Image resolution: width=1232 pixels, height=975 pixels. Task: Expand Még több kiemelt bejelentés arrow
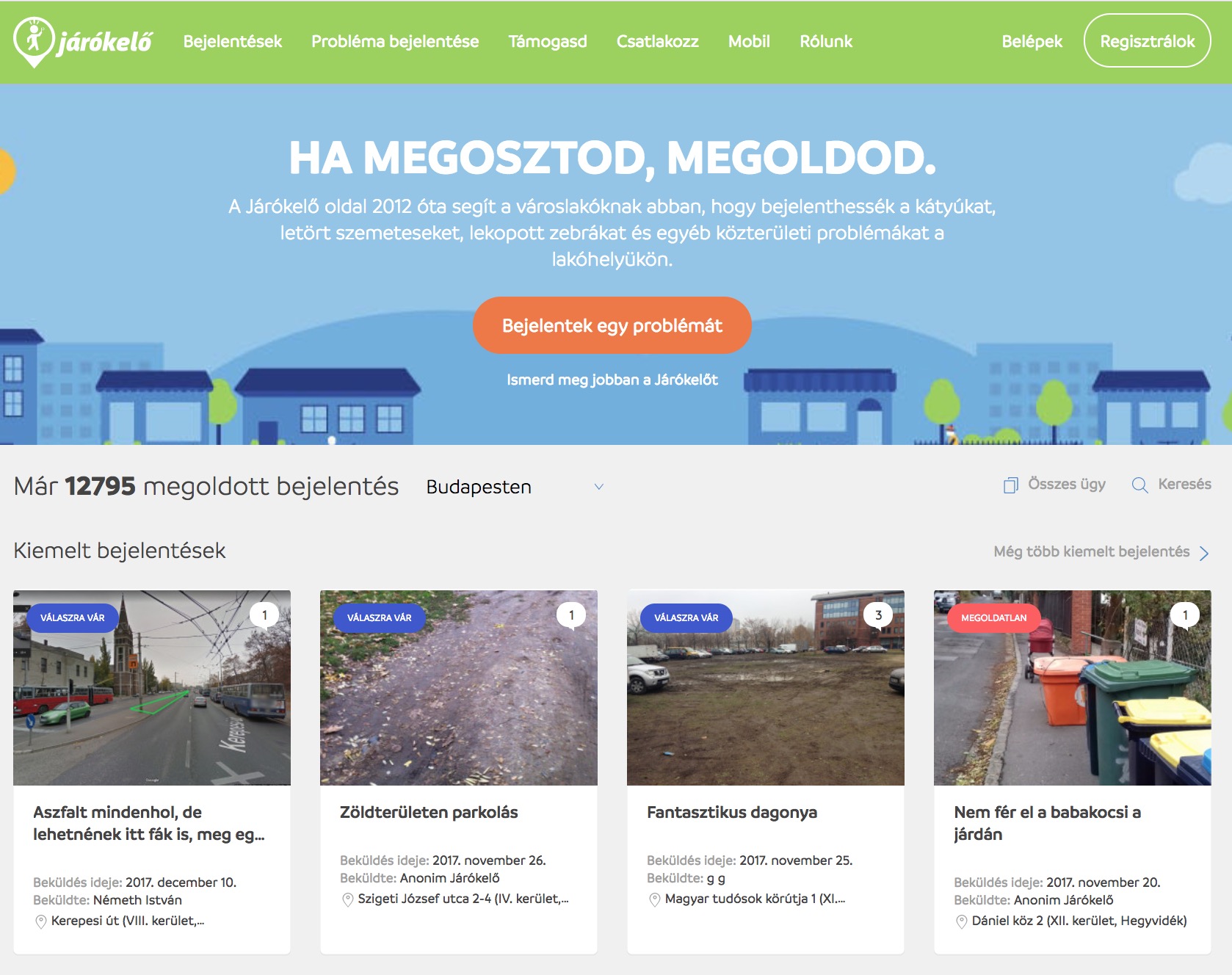coord(1204,553)
